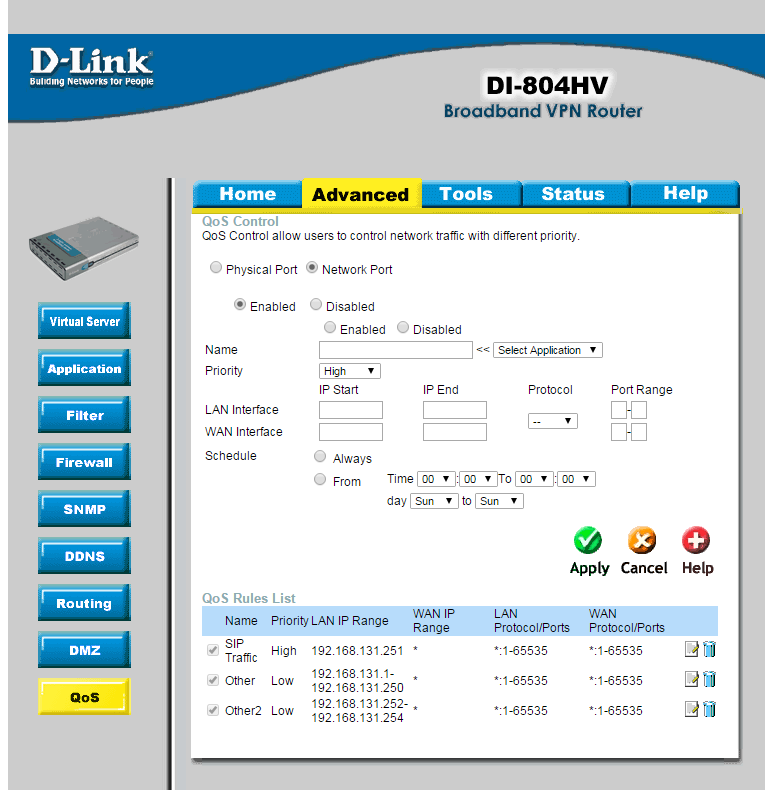Edit the Other QoS rule
The image size is (765, 790).
tap(692, 680)
